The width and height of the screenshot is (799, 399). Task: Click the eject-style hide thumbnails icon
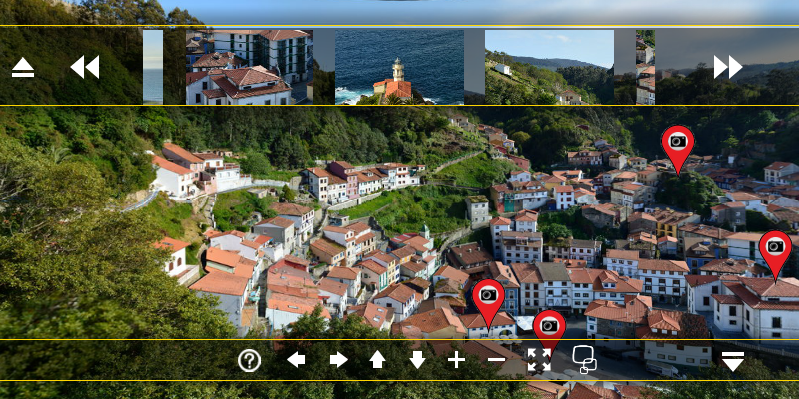(23, 67)
